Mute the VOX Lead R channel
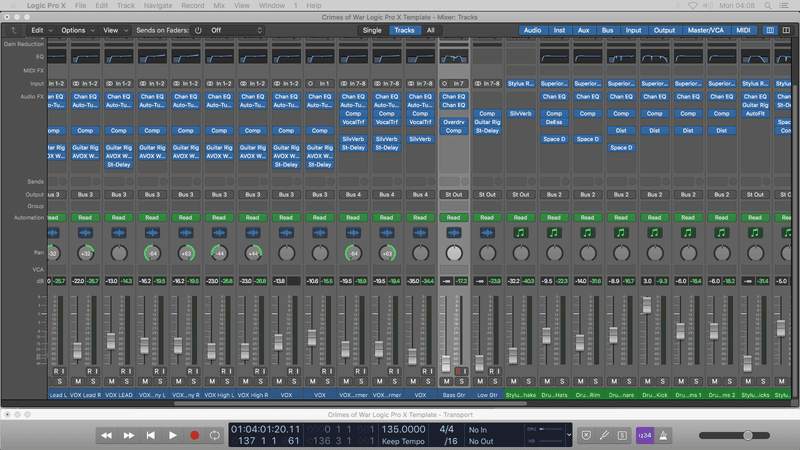This screenshot has height=450, width=800. click(78, 381)
